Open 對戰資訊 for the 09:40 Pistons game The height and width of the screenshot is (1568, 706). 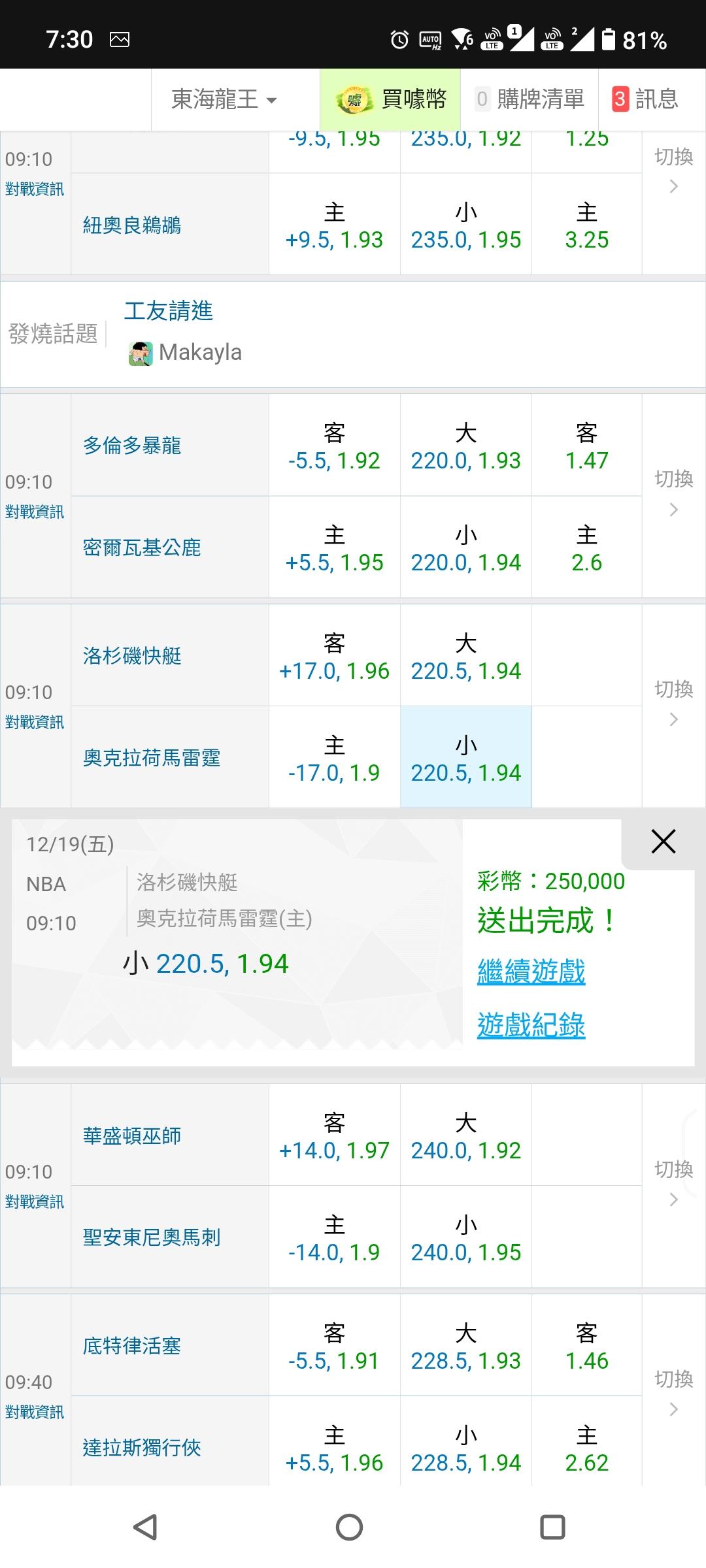[x=35, y=1413]
